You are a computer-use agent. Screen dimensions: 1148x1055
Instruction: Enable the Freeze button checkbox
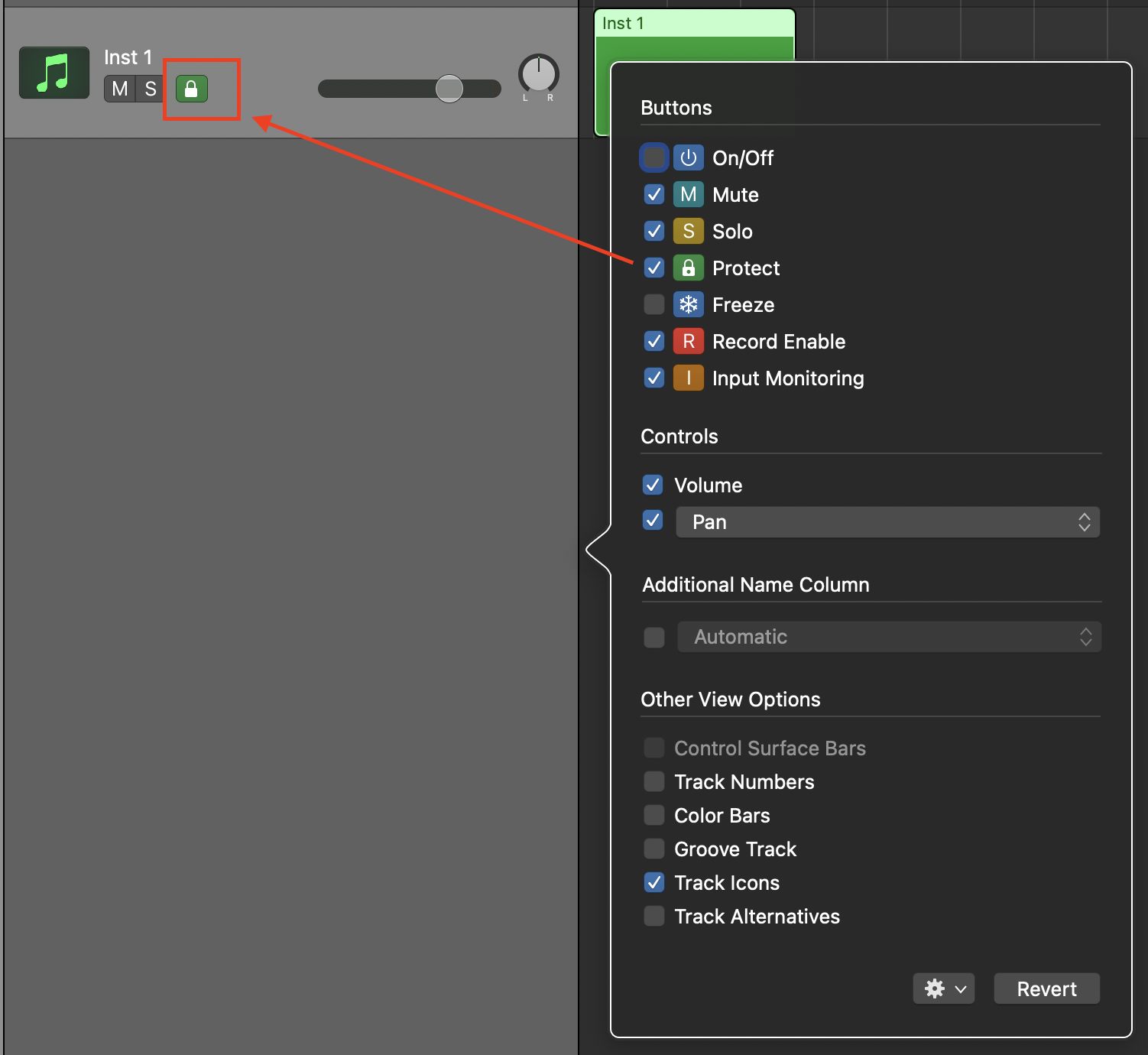point(654,304)
